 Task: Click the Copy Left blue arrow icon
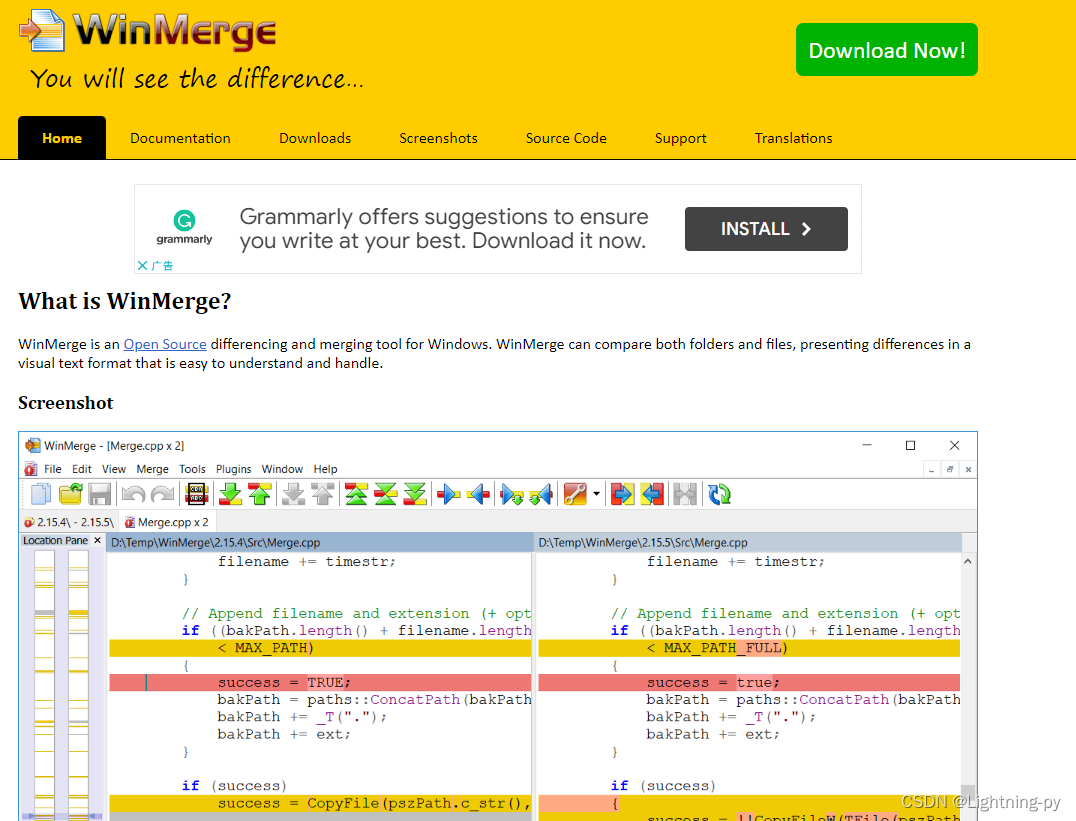pos(478,494)
